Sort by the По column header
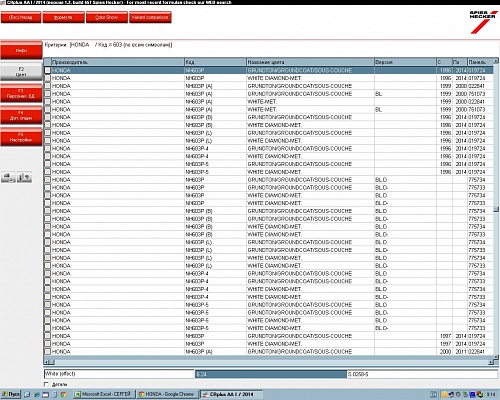The image size is (500, 400). point(460,62)
